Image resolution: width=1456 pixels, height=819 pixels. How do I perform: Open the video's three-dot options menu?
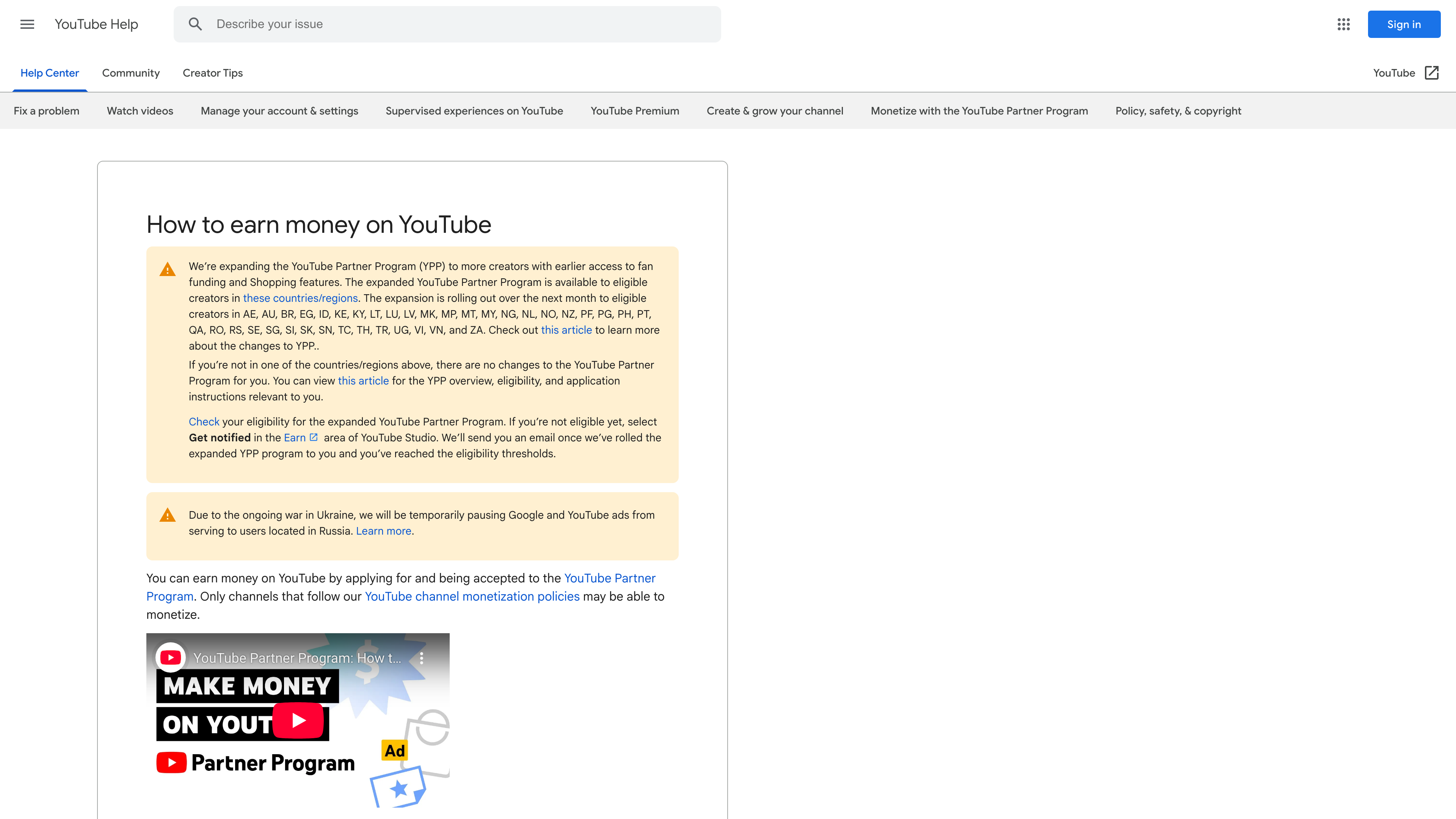pyautogui.click(x=421, y=658)
